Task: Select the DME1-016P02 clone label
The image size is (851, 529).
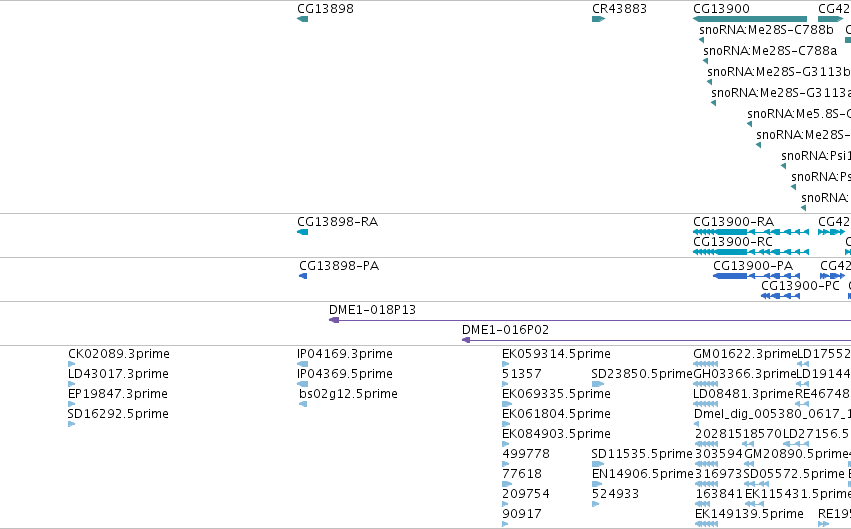Action: (x=505, y=330)
